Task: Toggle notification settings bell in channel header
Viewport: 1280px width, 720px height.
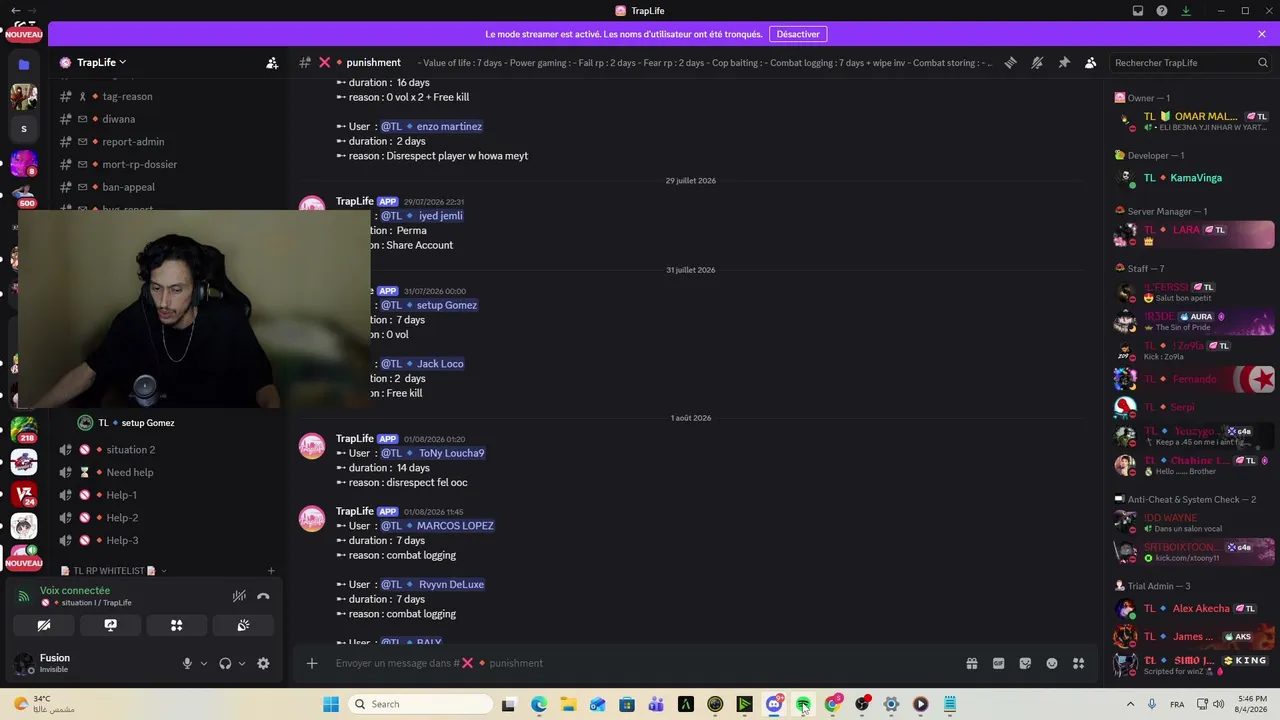Action: tap(1037, 62)
